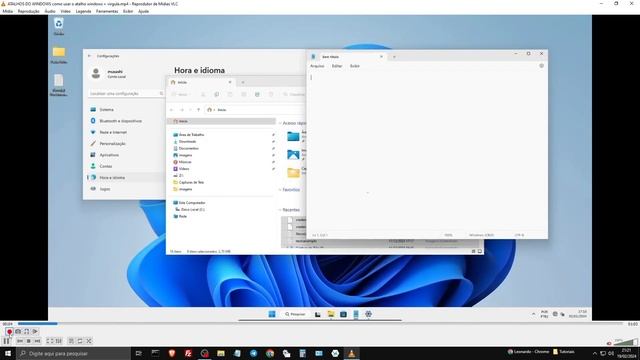The height and width of the screenshot is (360, 640).
Task: Click the host network tray icon
Action: pyautogui.click(x=602, y=353)
